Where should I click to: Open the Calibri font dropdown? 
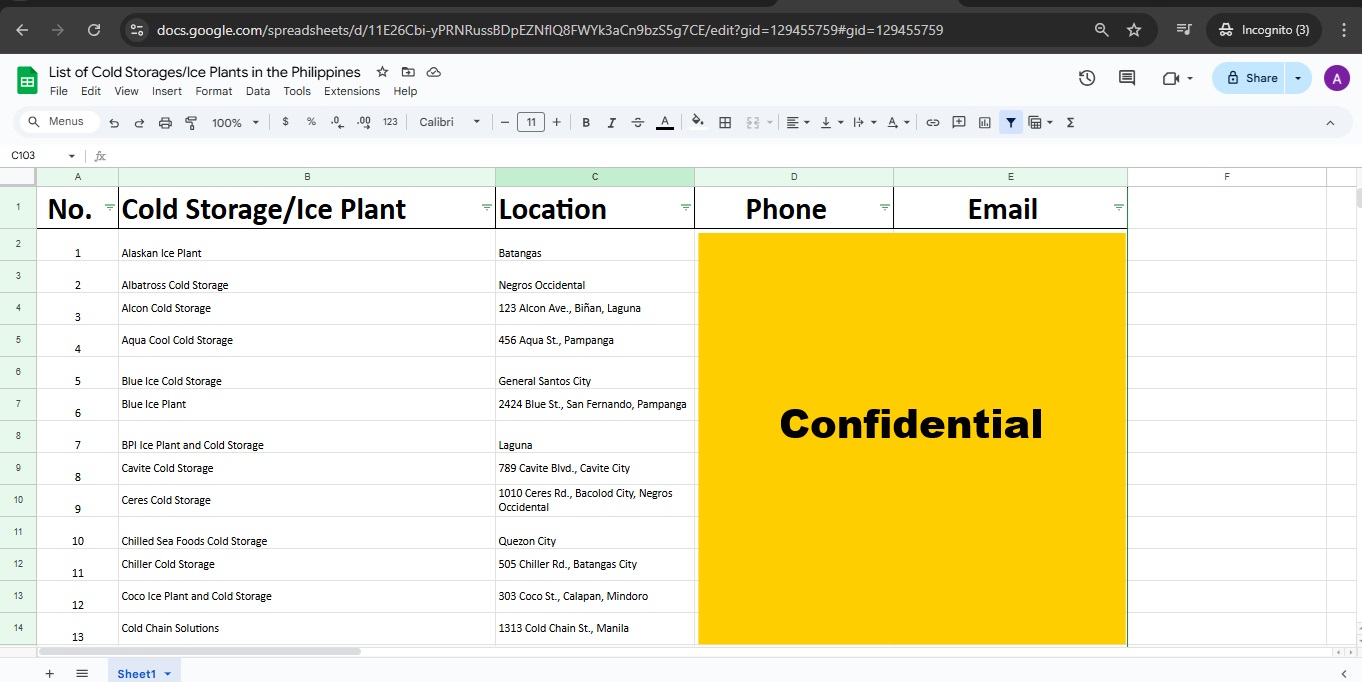coord(449,122)
